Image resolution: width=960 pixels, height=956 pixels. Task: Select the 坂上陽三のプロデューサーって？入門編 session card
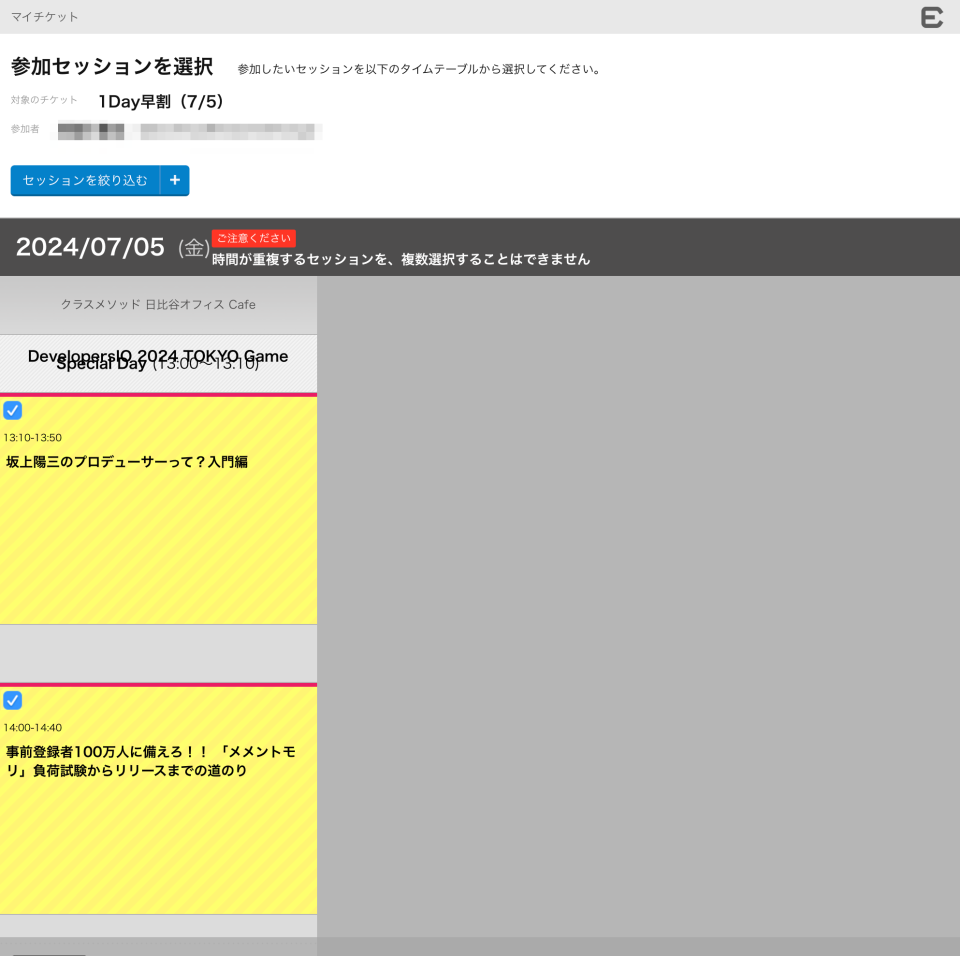(158, 510)
